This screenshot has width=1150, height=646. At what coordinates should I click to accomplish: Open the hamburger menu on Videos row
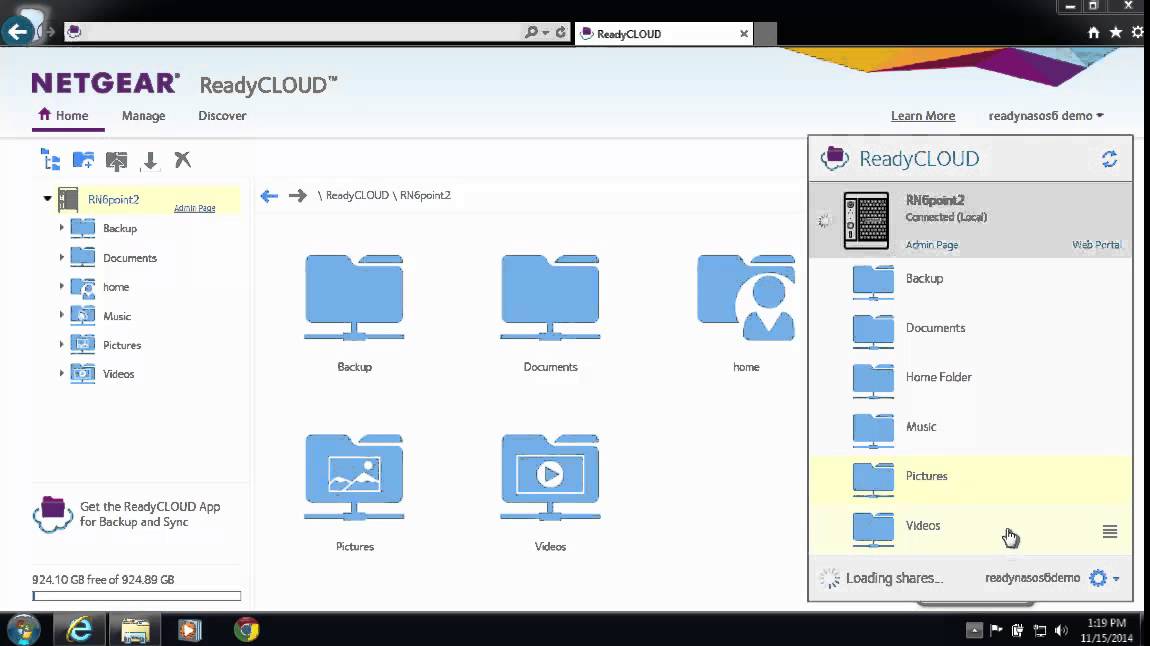(x=1110, y=532)
